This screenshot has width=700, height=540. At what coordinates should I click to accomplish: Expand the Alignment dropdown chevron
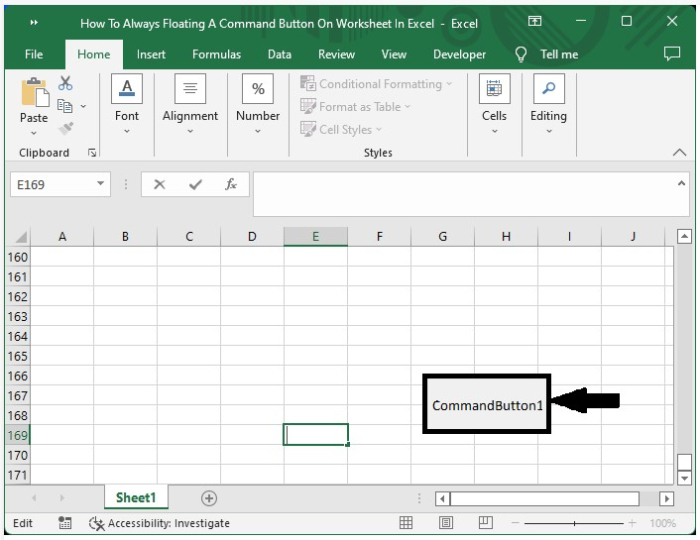pos(190,131)
